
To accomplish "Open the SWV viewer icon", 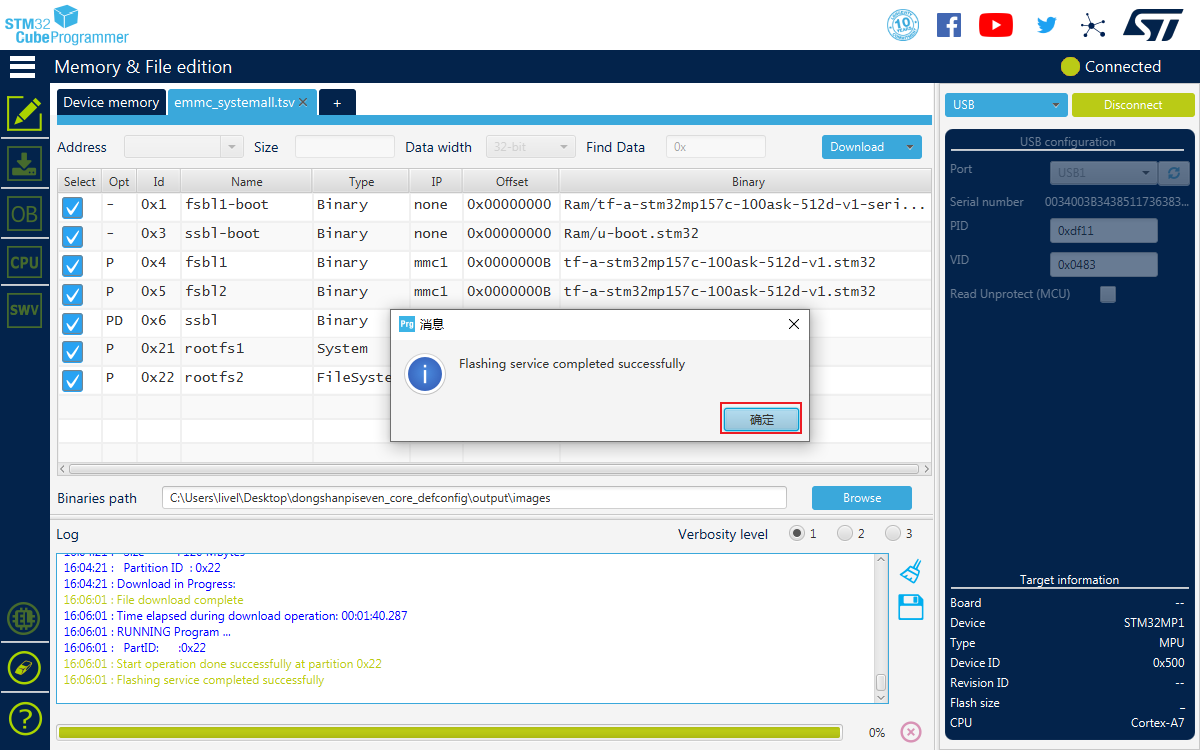I will 24,310.
